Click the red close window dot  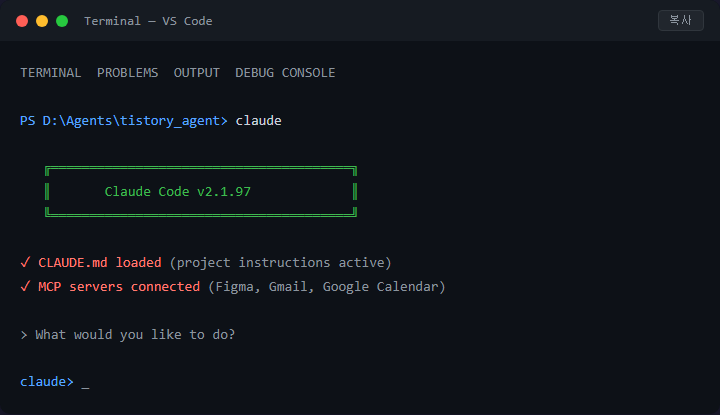[22, 21]
